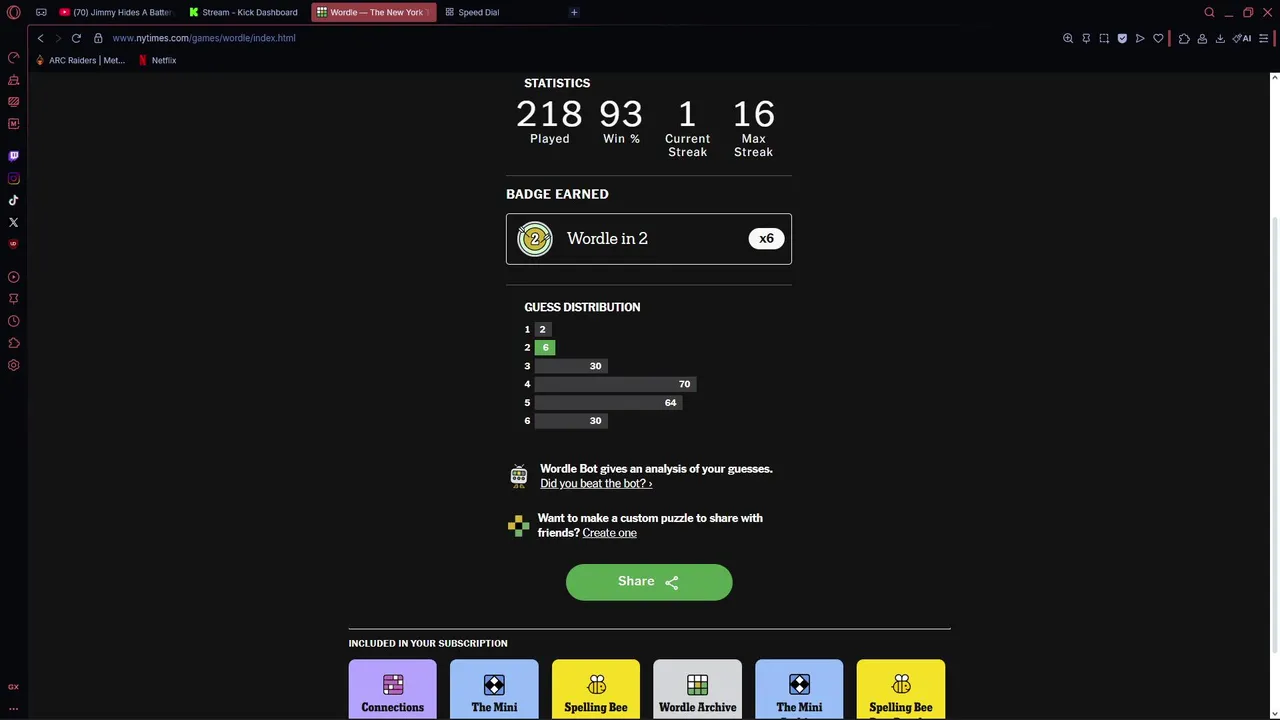Open History clock icon in sidebar

(x=14, y=321)
